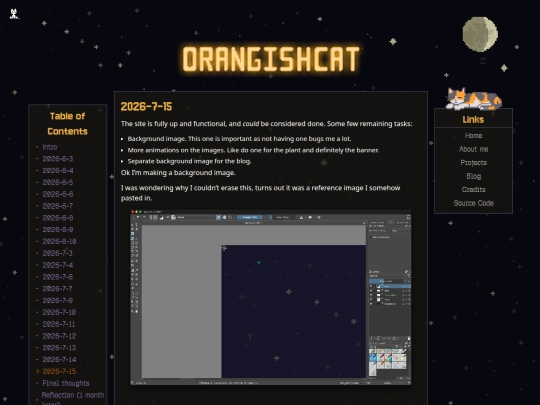The height and width of the screenshot is (405, 540).
Task: Go to the Home page link
Action: click(474, 136)
